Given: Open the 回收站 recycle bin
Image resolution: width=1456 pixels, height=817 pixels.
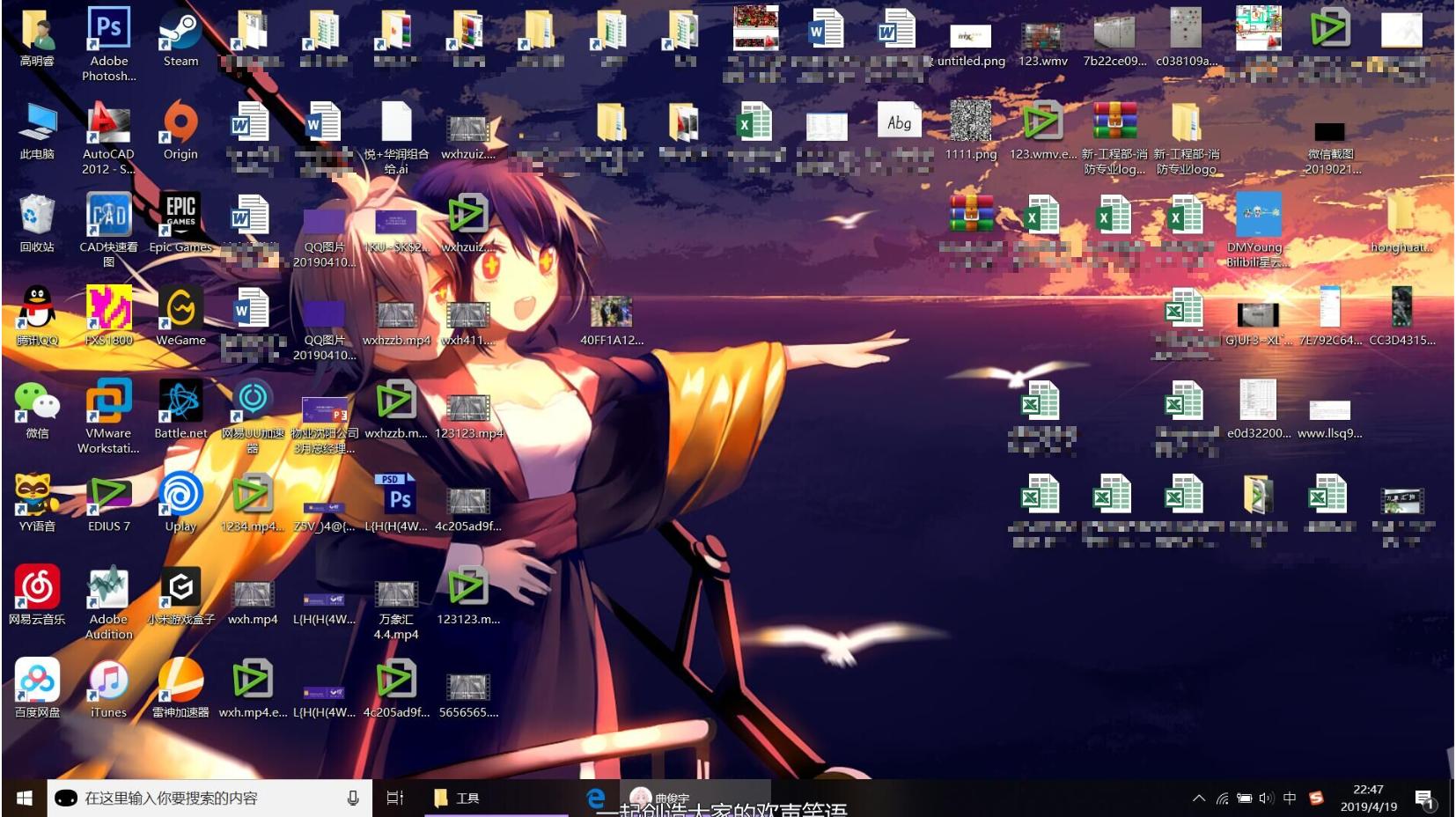Looking at the screenshot, I should [37, 224].
